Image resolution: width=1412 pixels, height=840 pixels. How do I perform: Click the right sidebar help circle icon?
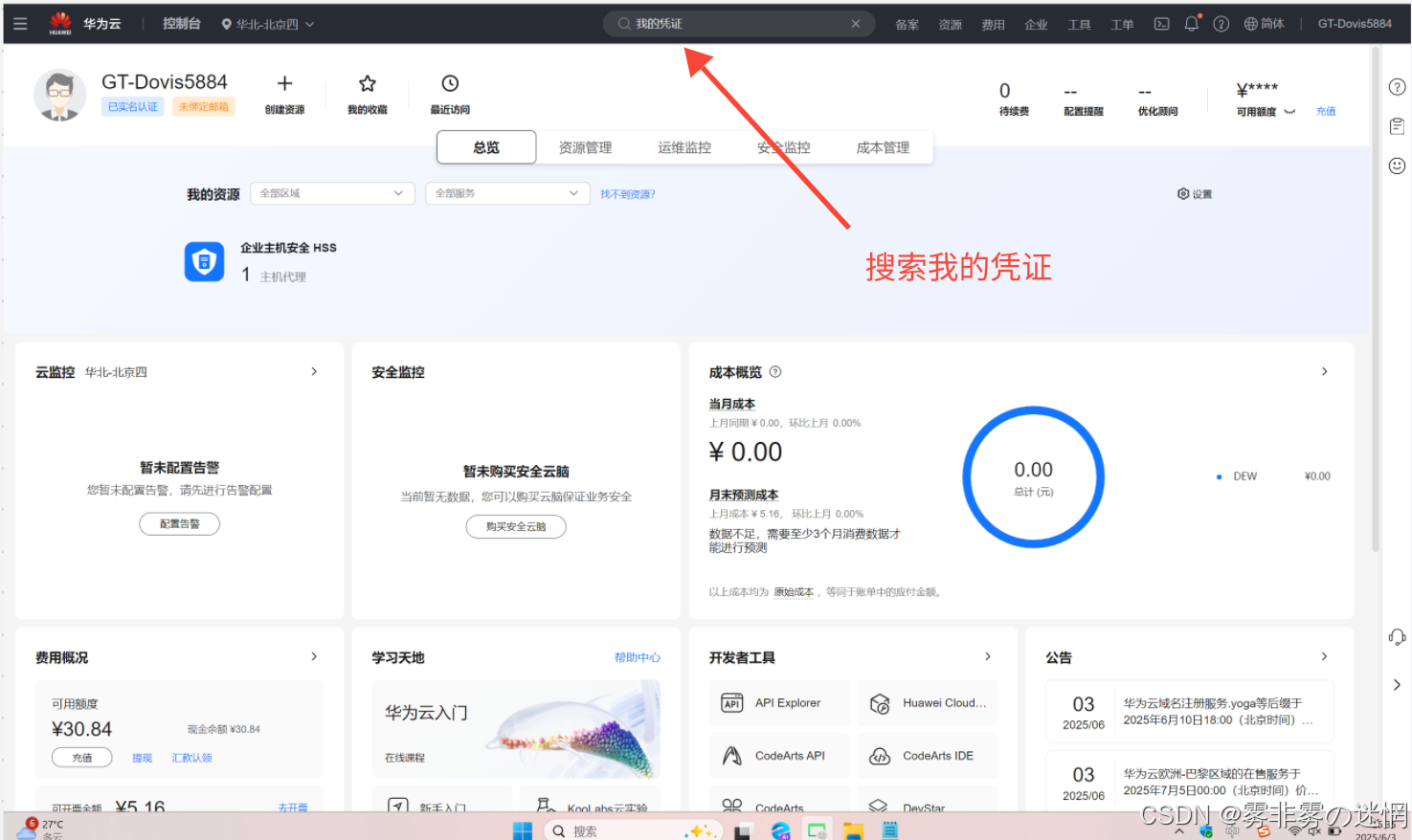pos(1397,87)
